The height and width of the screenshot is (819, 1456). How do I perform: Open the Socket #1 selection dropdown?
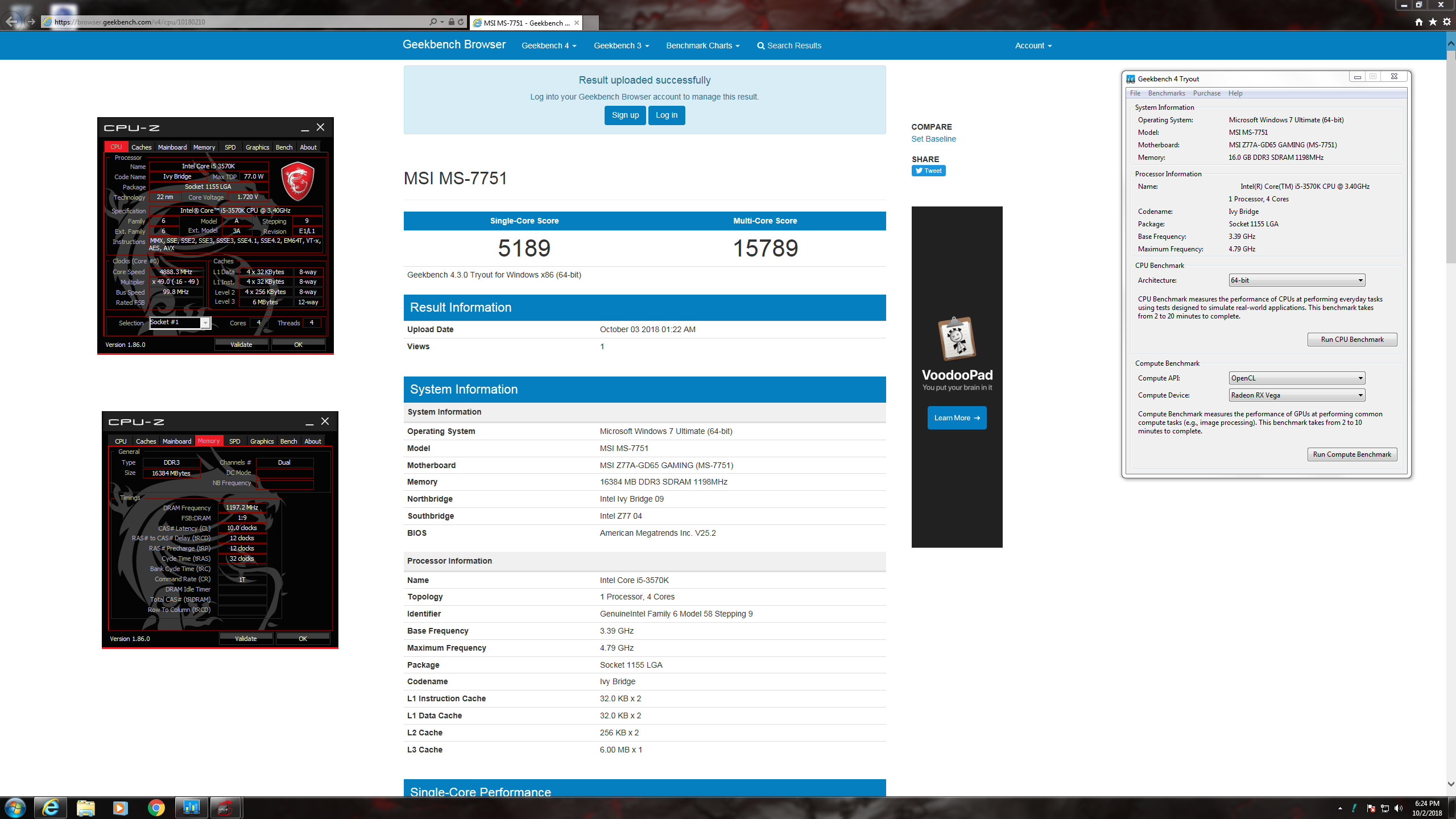point(180,322)
